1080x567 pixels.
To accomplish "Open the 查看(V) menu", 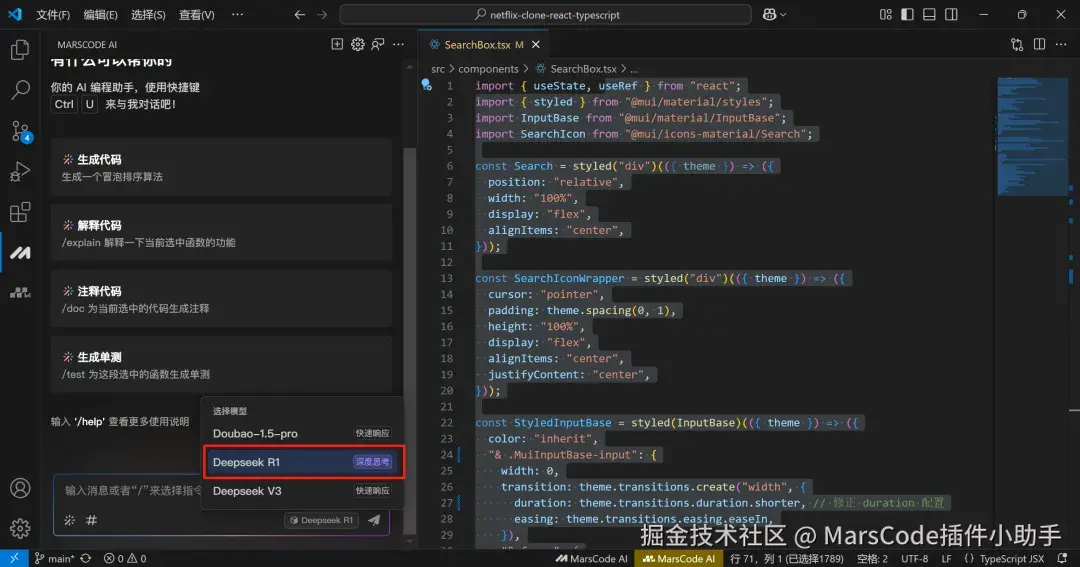I will [197, 14].
